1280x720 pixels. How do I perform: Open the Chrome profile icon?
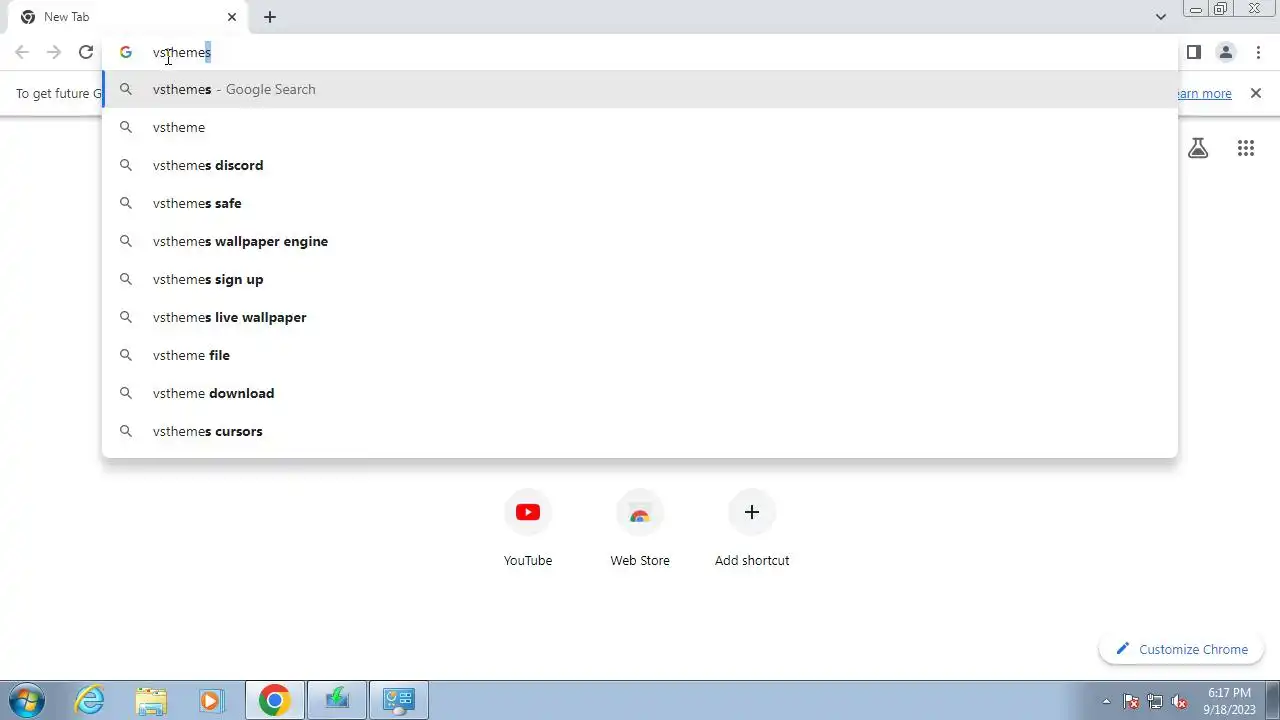[x=1226, y=52]
